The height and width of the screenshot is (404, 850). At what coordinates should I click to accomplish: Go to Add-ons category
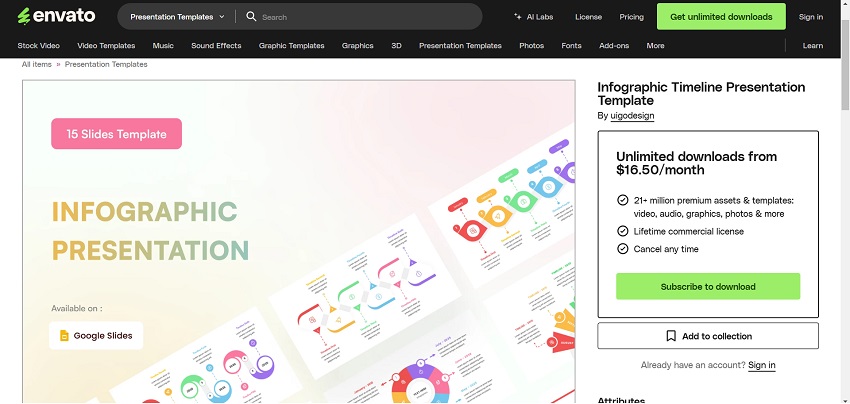click(614, 46)
